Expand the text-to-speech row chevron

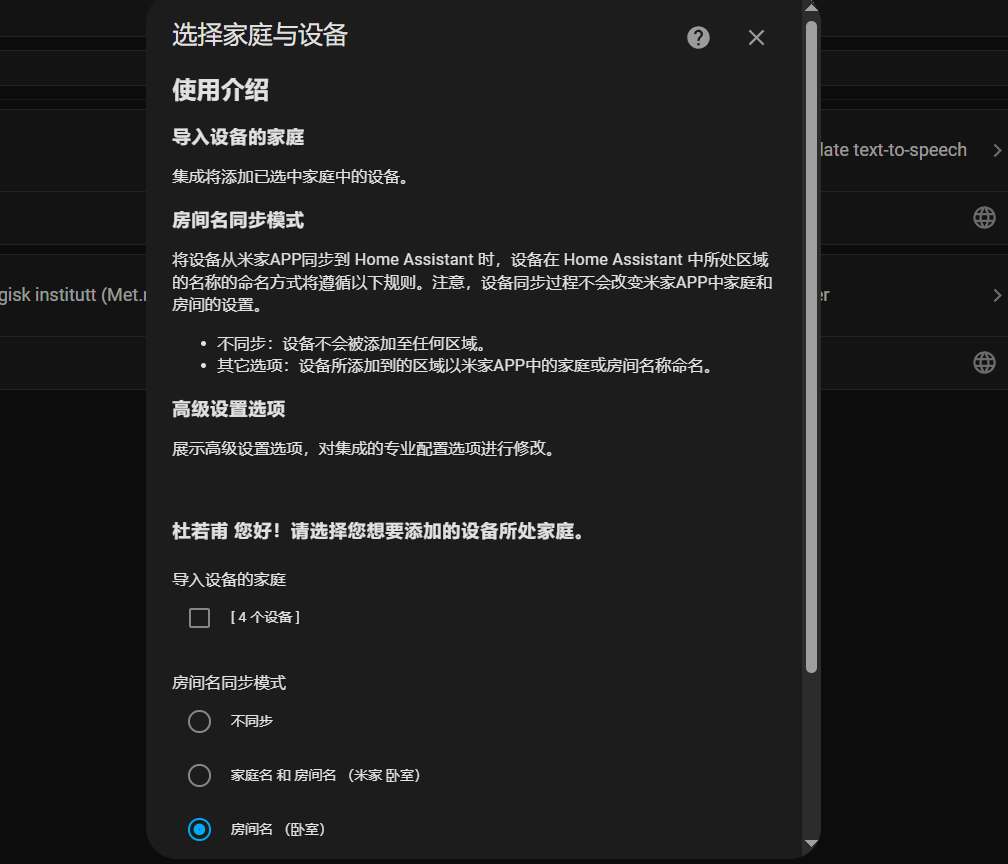tap(996, 150)
